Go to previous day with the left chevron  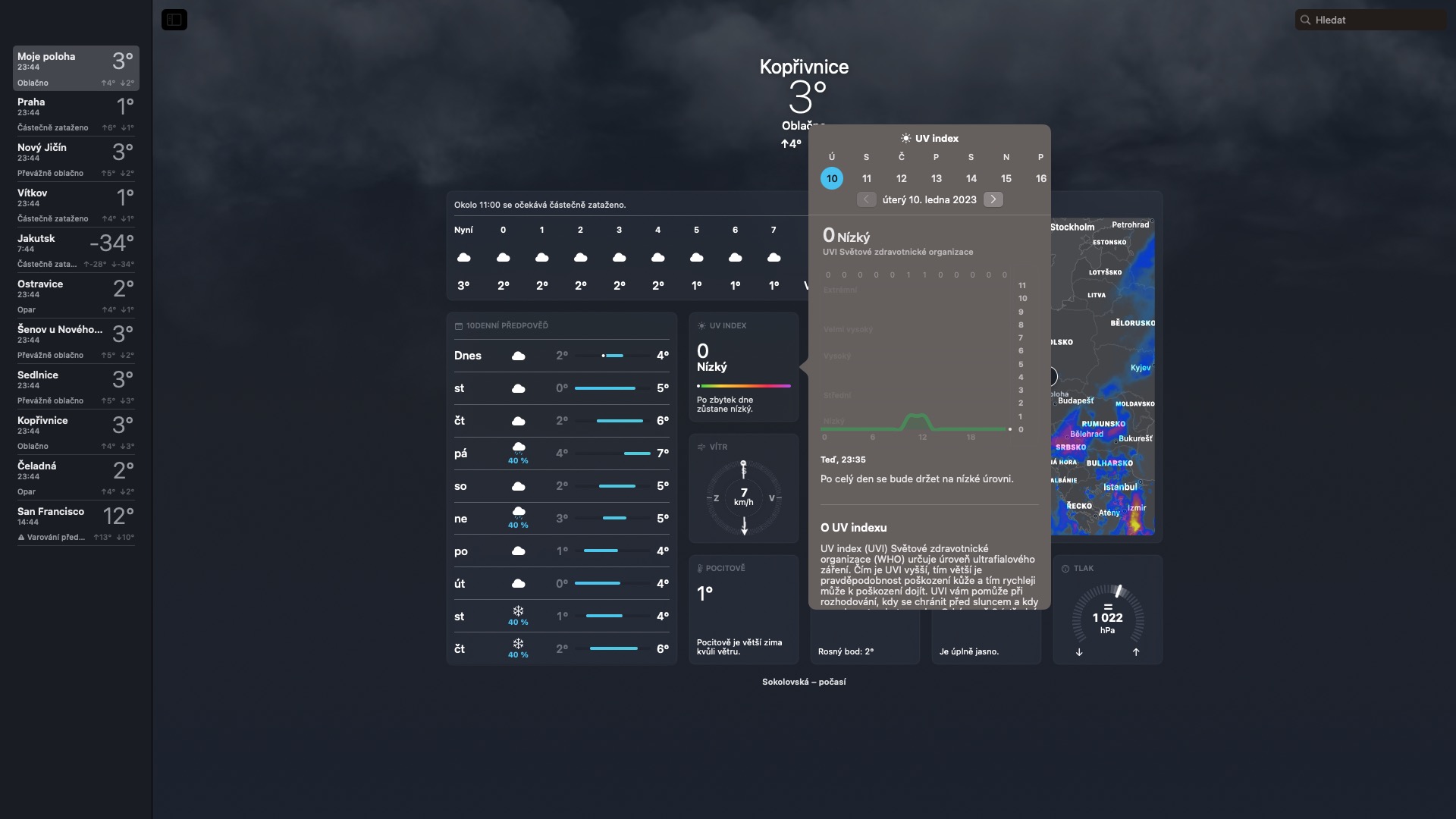click(866, 199)
